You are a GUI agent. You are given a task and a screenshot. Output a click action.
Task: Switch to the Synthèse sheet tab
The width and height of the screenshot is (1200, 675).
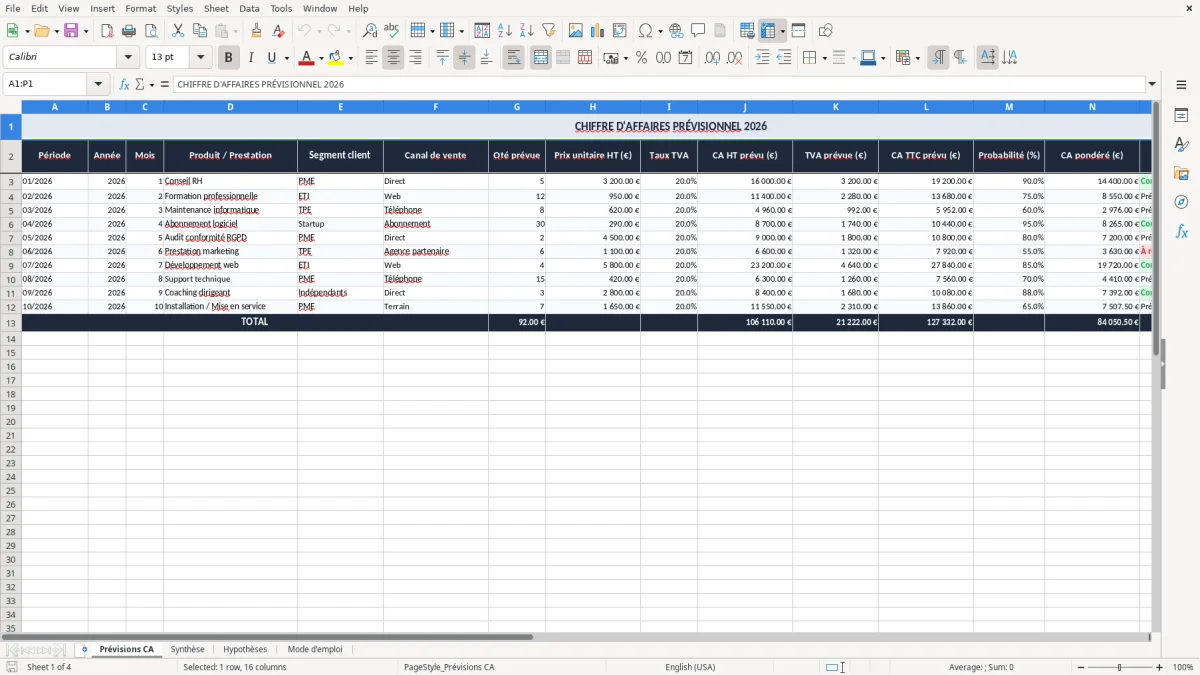pyautogui.click(x=187, y=649)
